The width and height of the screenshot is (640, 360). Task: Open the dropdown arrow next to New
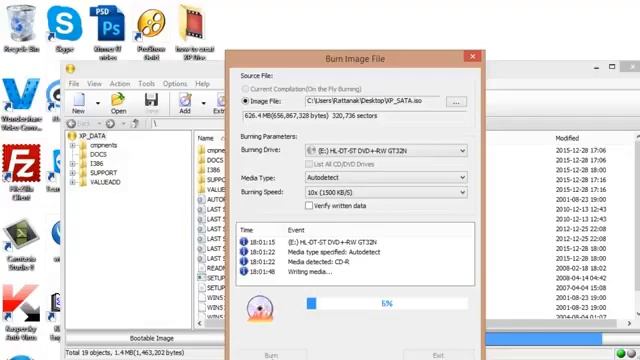98,103
